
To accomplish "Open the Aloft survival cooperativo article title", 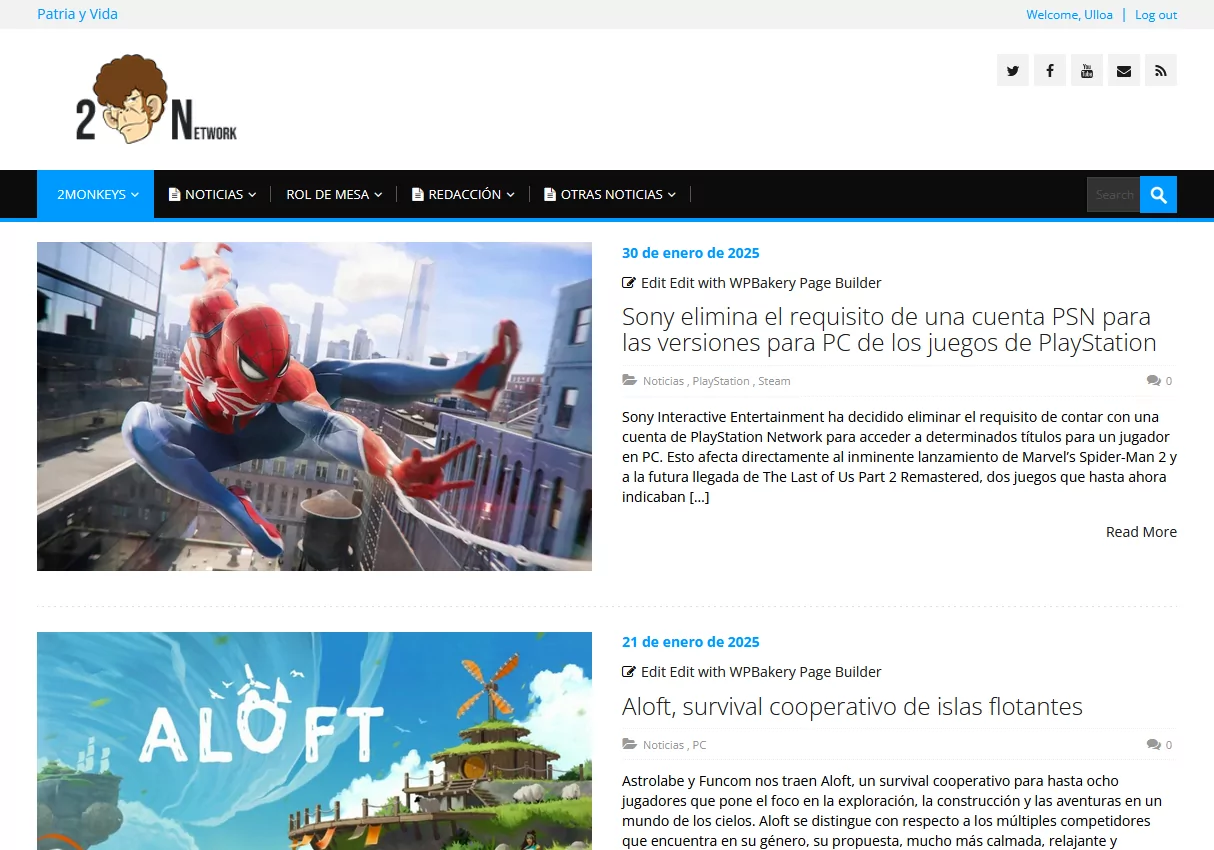I will pyautogui.click(x=852, y=707).
